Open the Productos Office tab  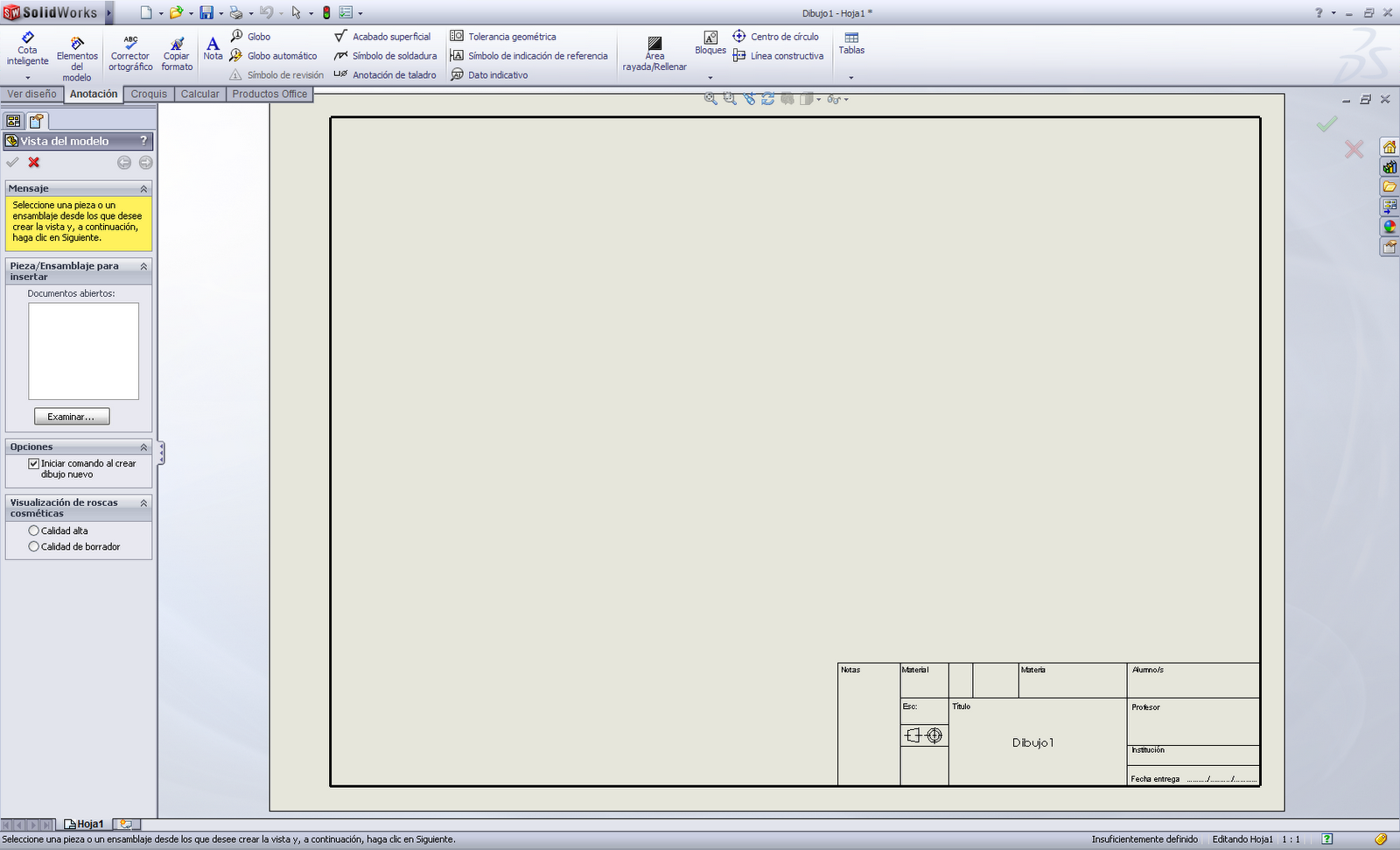point(269,94)
